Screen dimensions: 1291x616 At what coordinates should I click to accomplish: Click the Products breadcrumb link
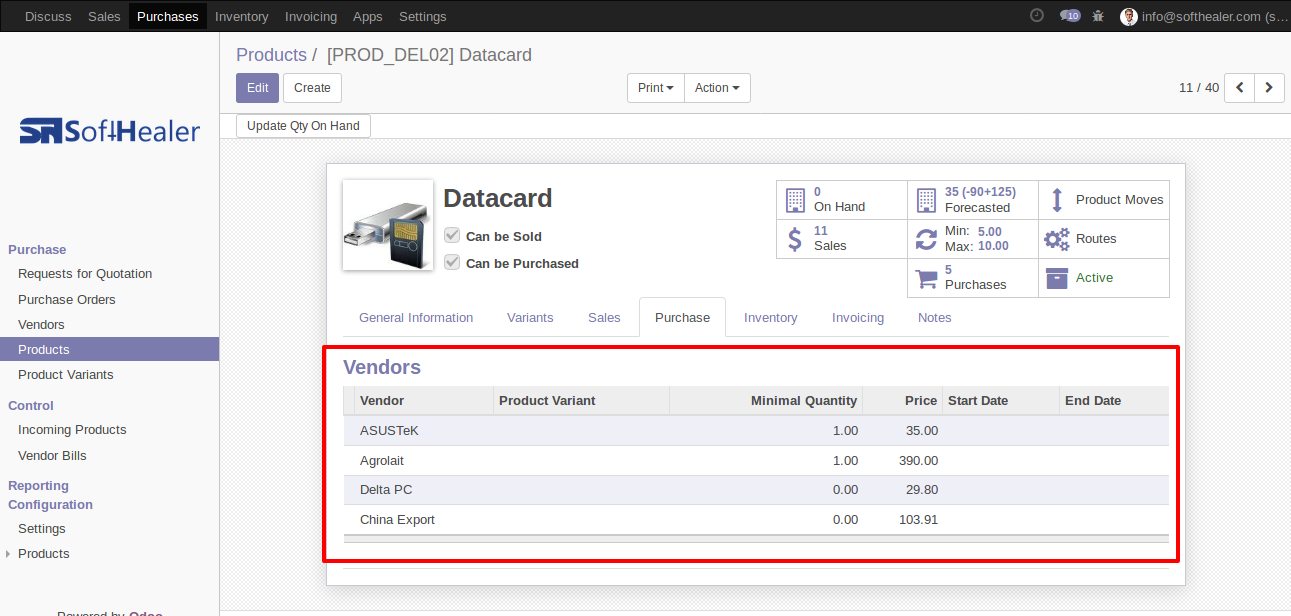coord(271,55)
